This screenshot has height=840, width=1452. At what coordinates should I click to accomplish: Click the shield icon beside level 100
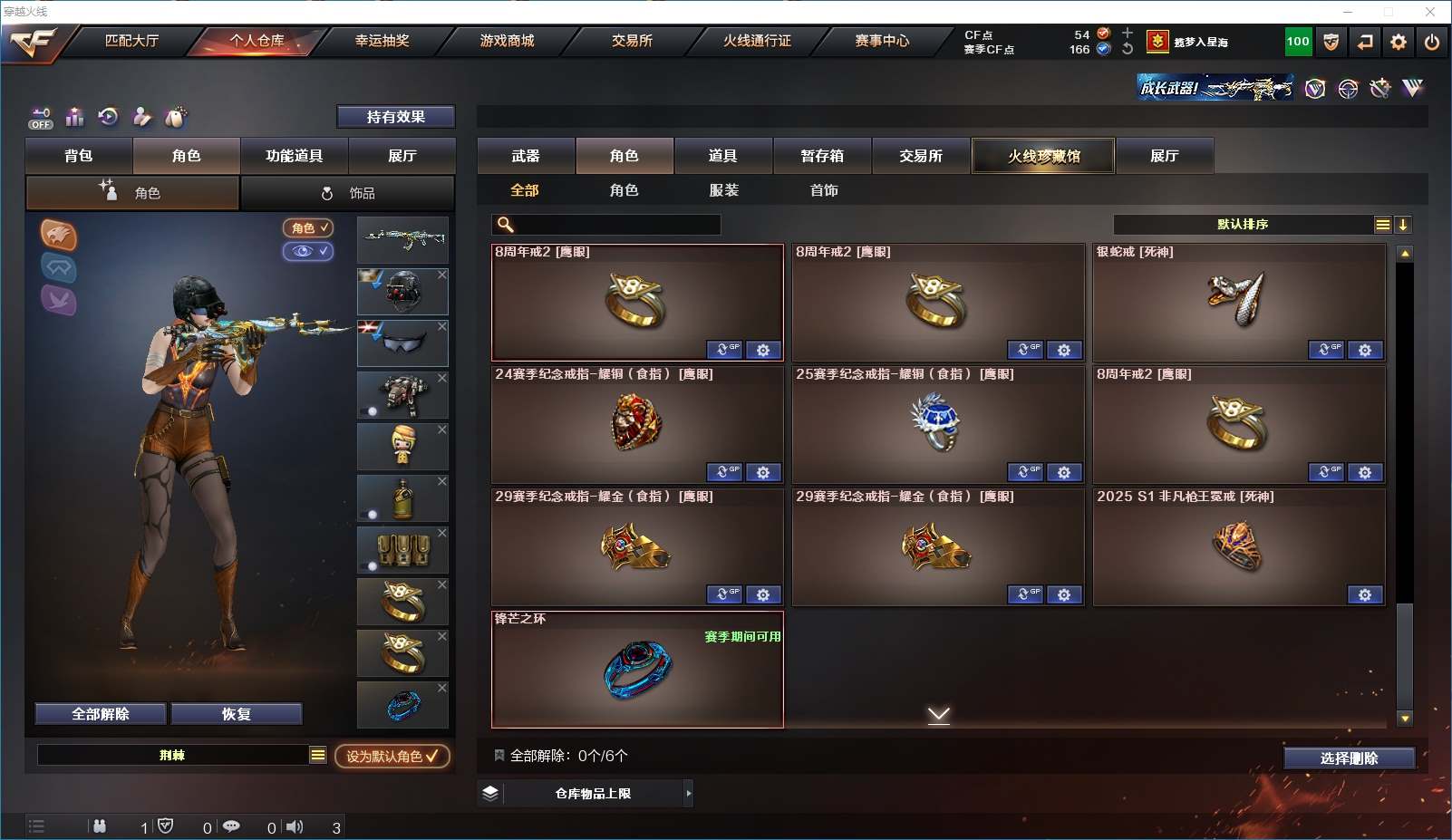coord(1331,42)
